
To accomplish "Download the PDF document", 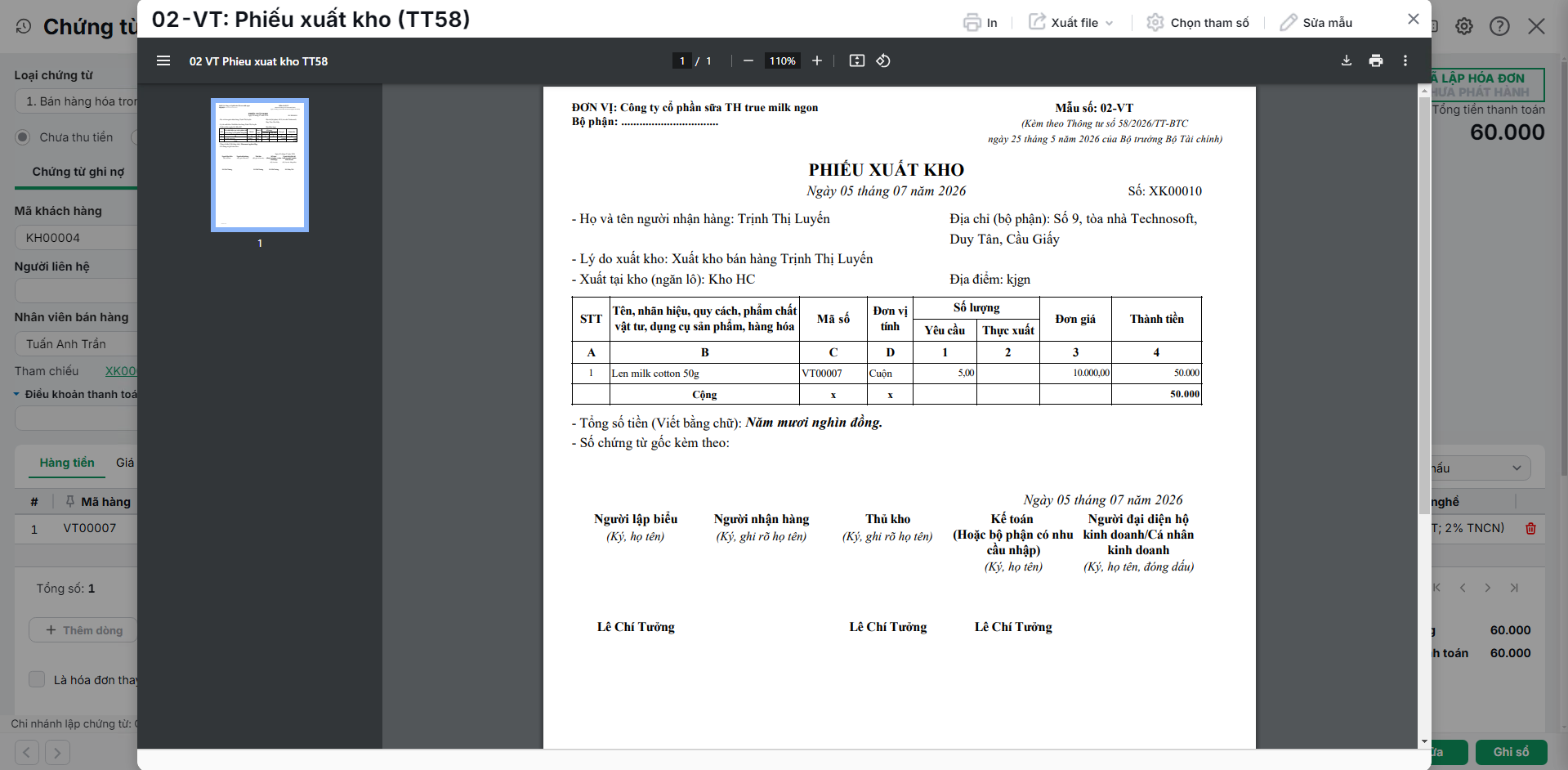I will (1347, 60).
